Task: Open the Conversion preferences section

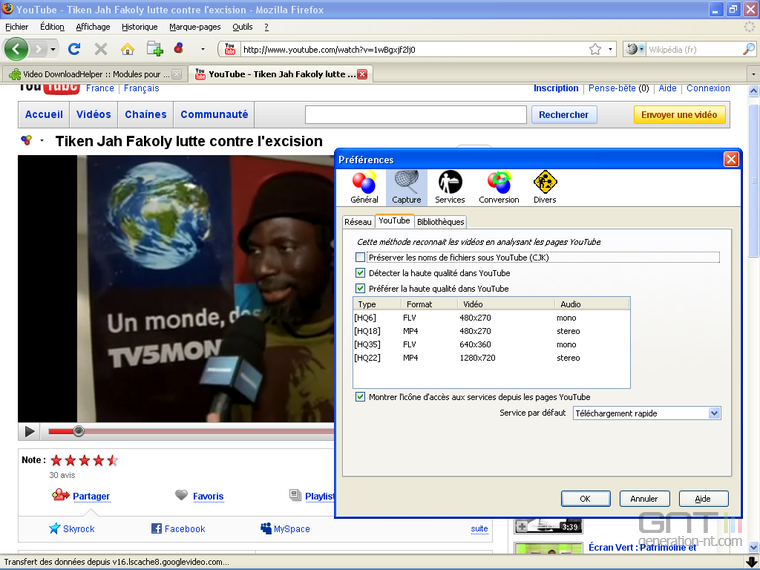Action: click(499, 187)
